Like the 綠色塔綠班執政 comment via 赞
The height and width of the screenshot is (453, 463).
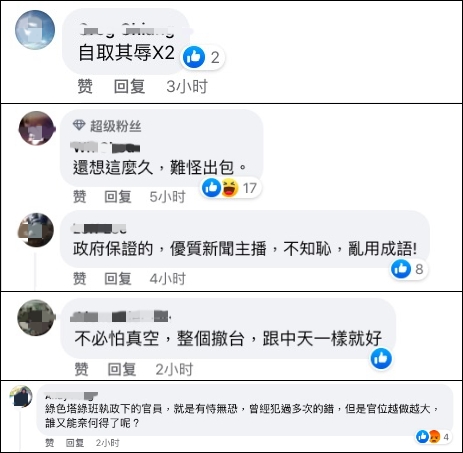pos(50,443)
